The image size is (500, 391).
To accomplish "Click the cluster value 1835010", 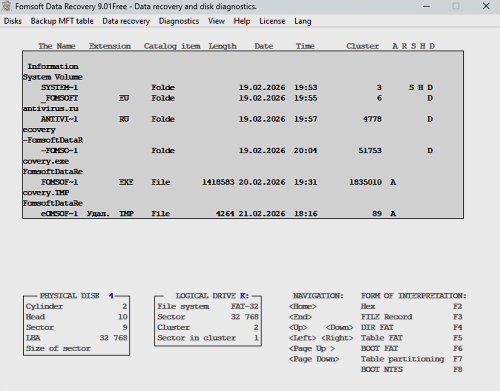I will pyautogui.click(x=365, y=182).
